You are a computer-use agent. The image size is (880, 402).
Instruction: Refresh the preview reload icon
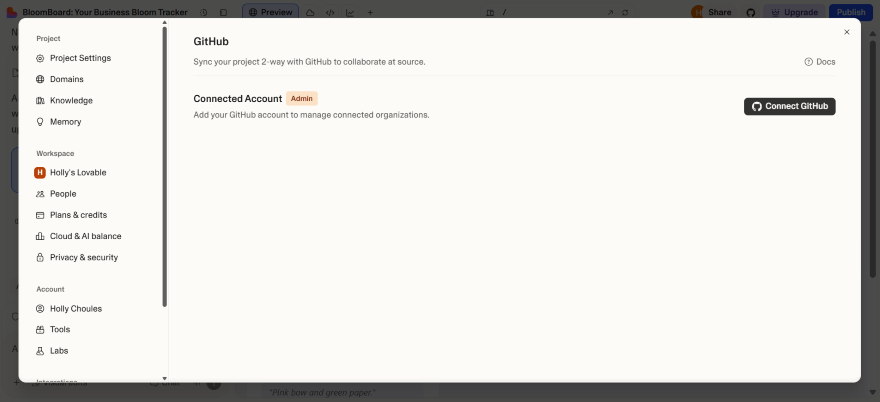pos(625,12)
